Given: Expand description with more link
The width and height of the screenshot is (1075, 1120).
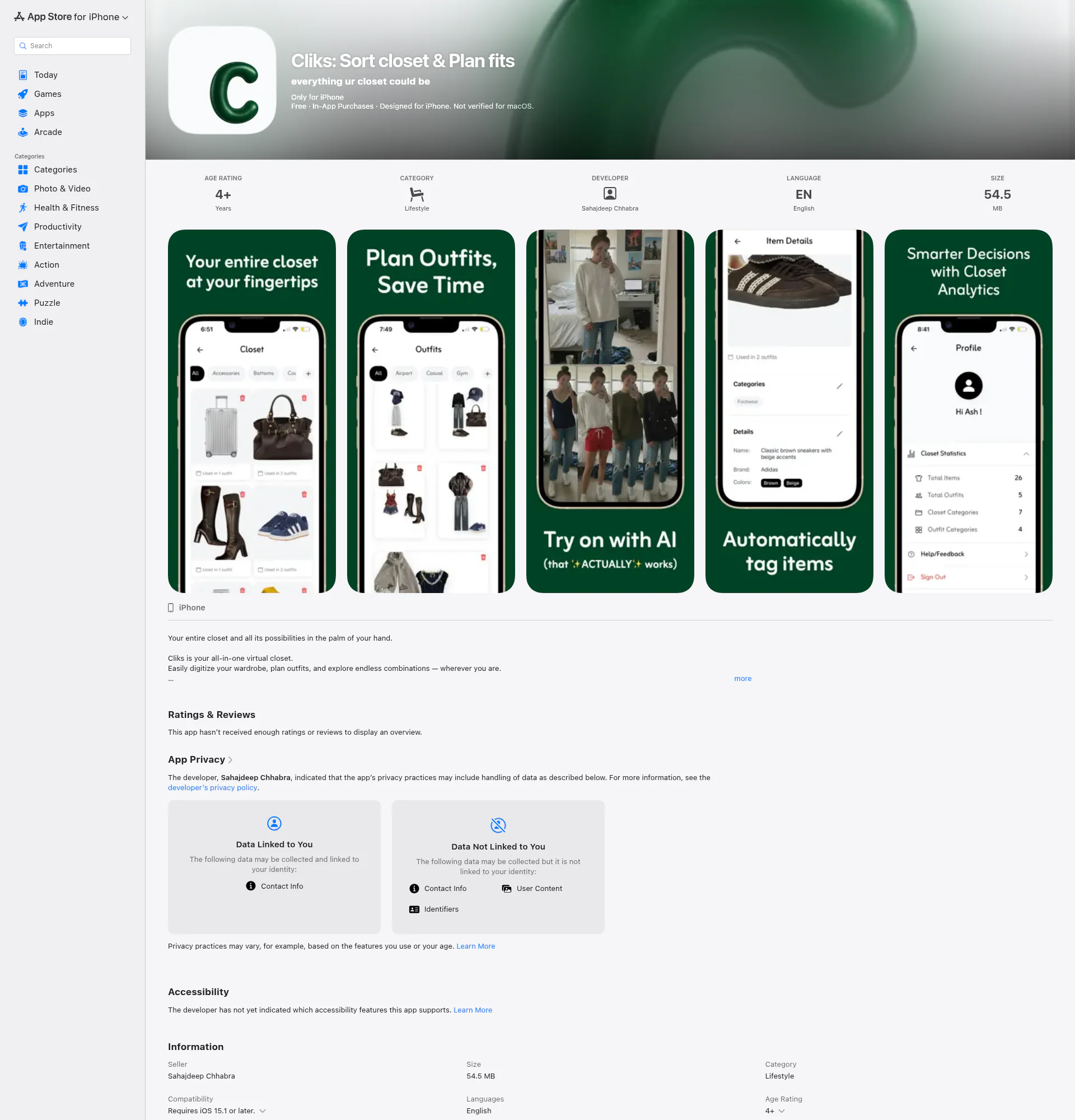Looking at the screenshot, I should [x=742, y=678].
